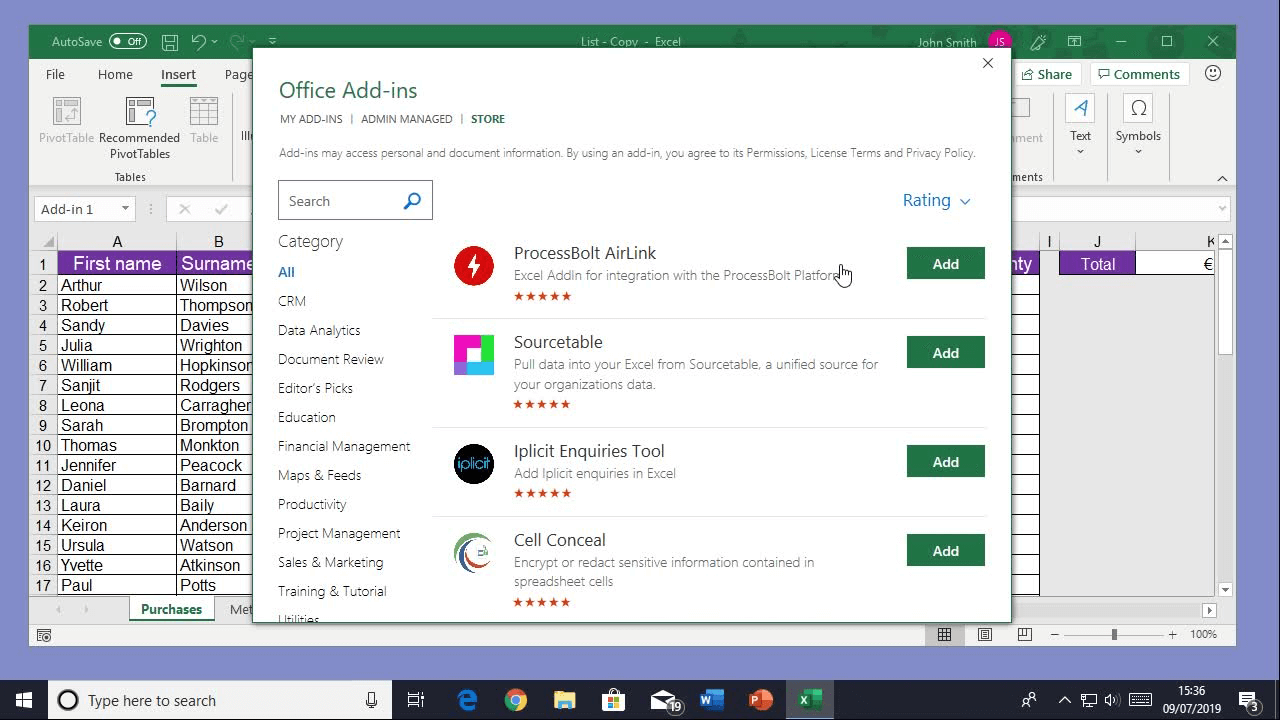Open the Rating sort dropdown
The width and height of the screenshot is (1280, 720).
point(936,200)
